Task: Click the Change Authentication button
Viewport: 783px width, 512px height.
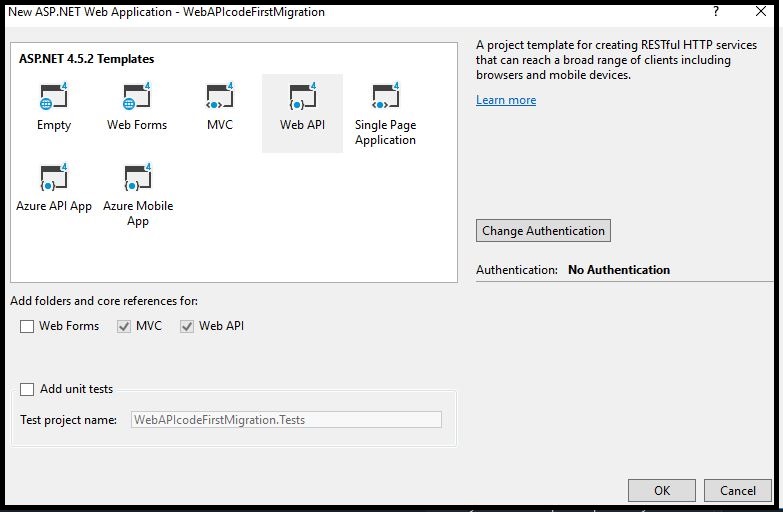Action: point(543,231)
